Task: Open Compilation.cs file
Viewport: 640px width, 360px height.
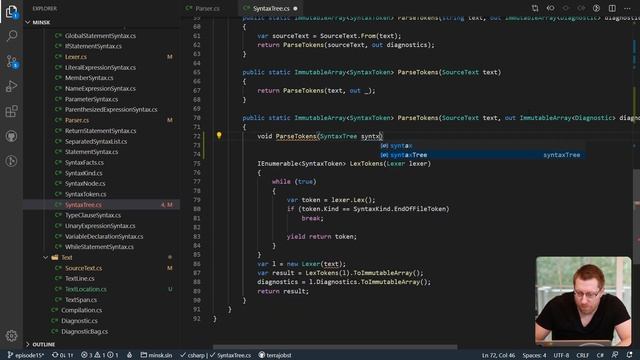Action: [x=81, y=310]
